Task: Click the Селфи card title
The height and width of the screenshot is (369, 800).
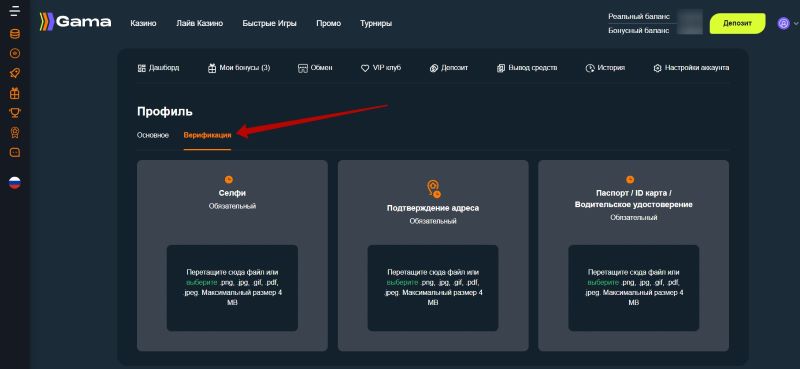Action: point(232,193)
